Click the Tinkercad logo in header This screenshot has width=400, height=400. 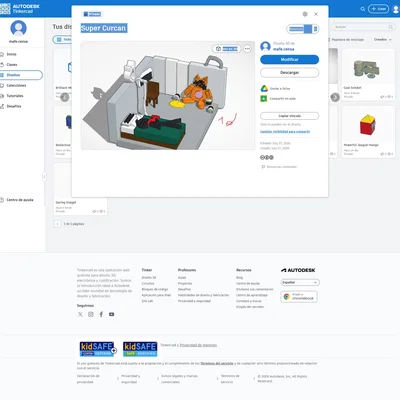(x=20, y=8)
